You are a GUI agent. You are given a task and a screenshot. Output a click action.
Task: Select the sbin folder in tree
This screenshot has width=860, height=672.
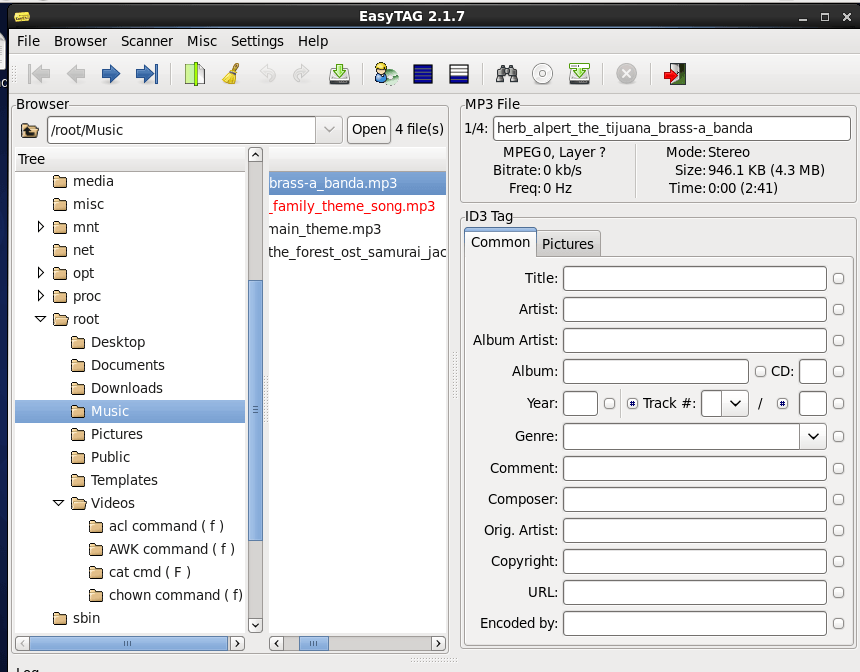(x=77, y=618)
